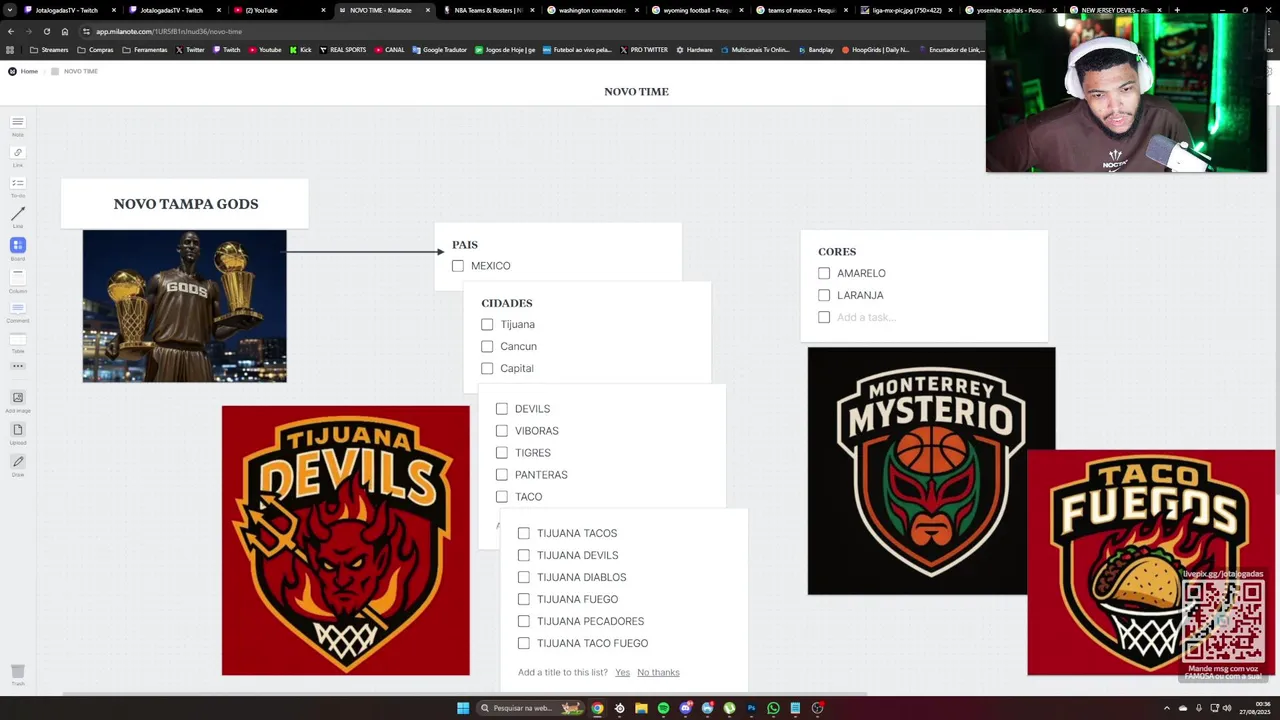This screenshot has height=720, width=1280.
Task: Open the Compras bookmark folder
Action: pos(95,50)
